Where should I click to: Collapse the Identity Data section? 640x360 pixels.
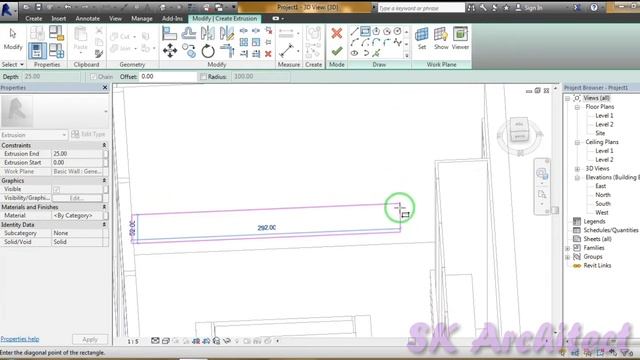[104, 224]
